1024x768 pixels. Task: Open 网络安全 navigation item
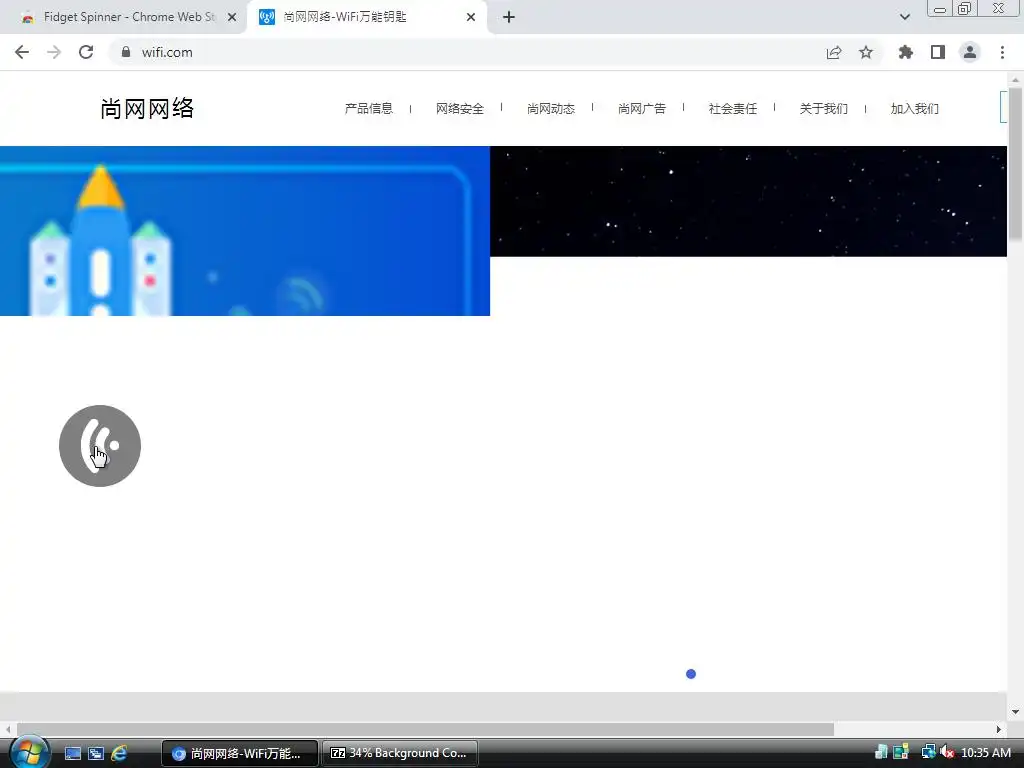(x=460, y=108)
